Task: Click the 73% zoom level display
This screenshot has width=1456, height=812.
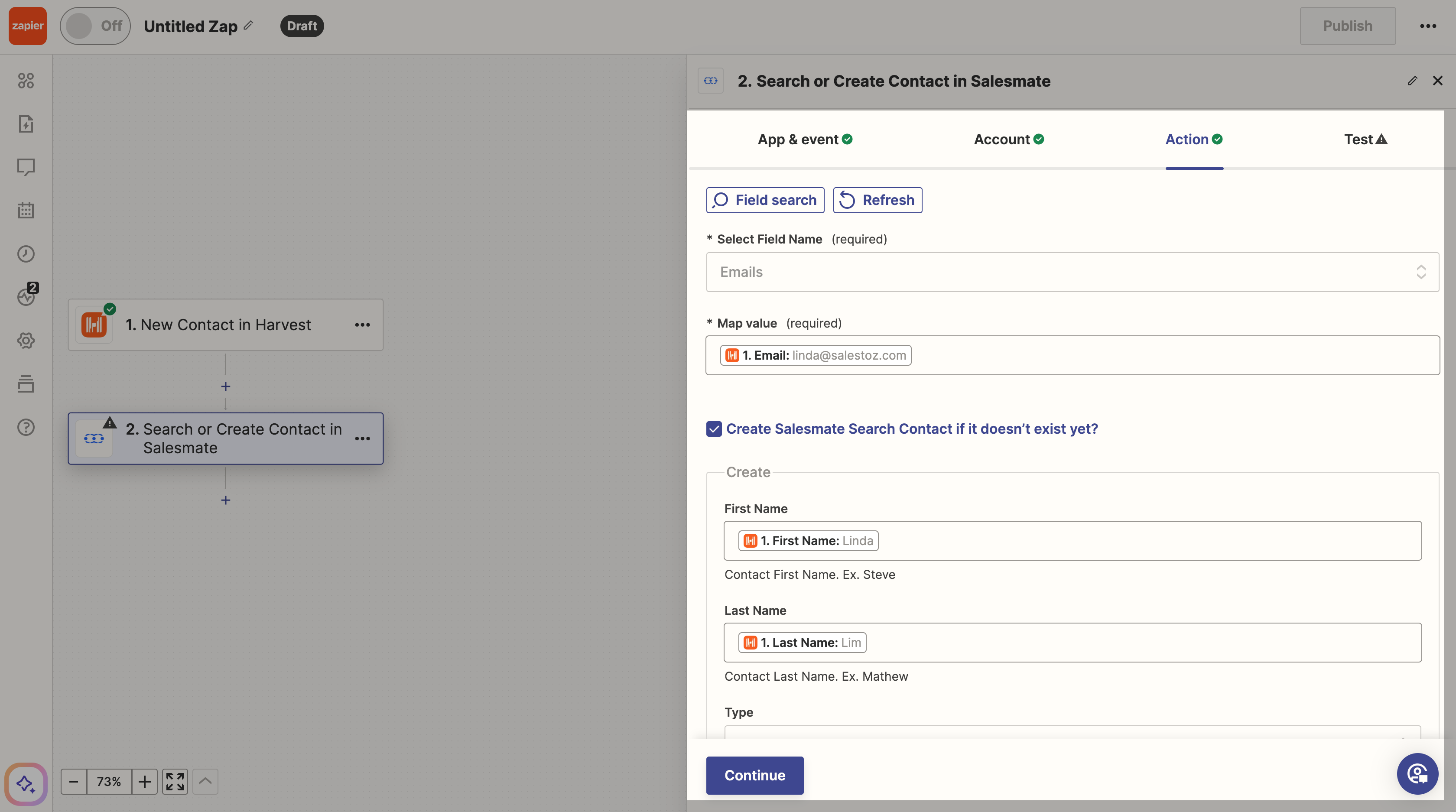Action: [x=109, y=782]
